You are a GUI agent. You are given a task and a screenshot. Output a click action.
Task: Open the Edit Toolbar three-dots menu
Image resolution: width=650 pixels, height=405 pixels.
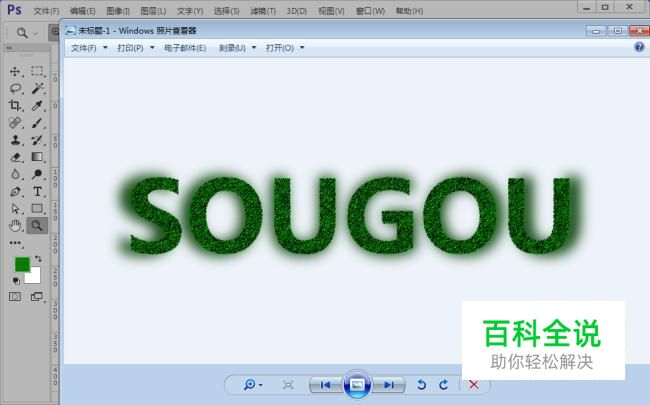pos(15,243)
